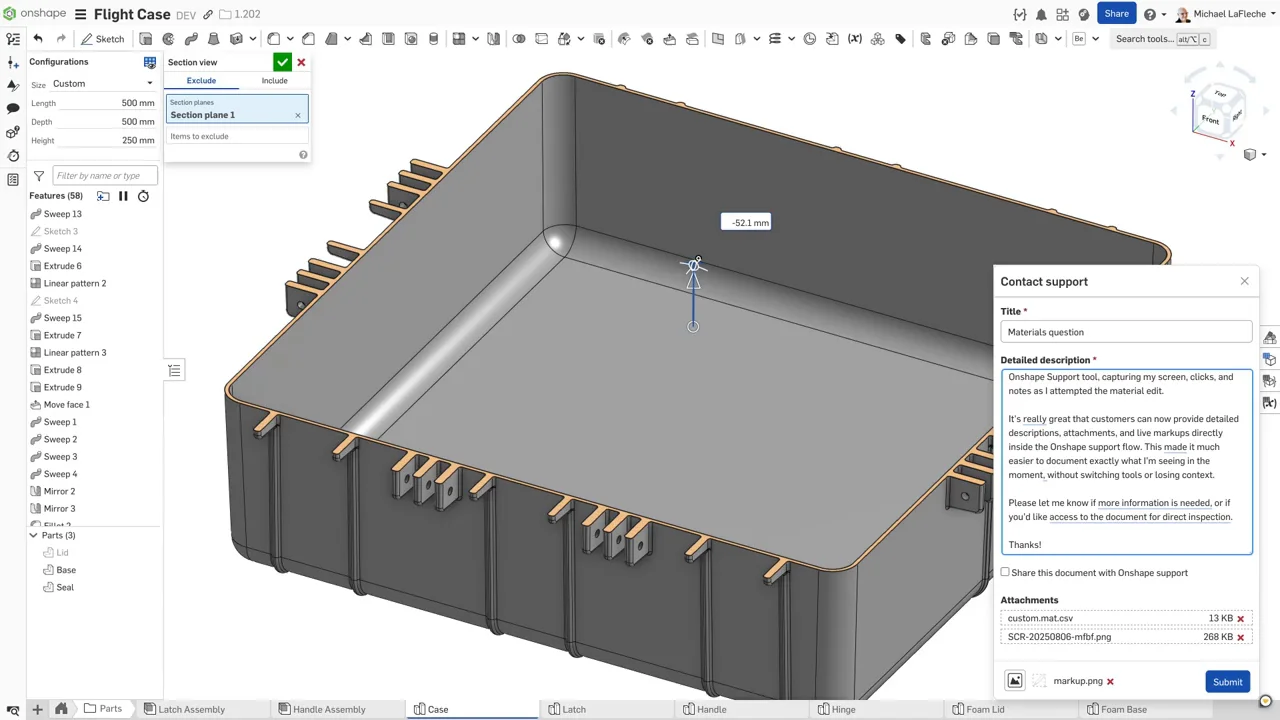Open the Variable (x) tool

854,39
